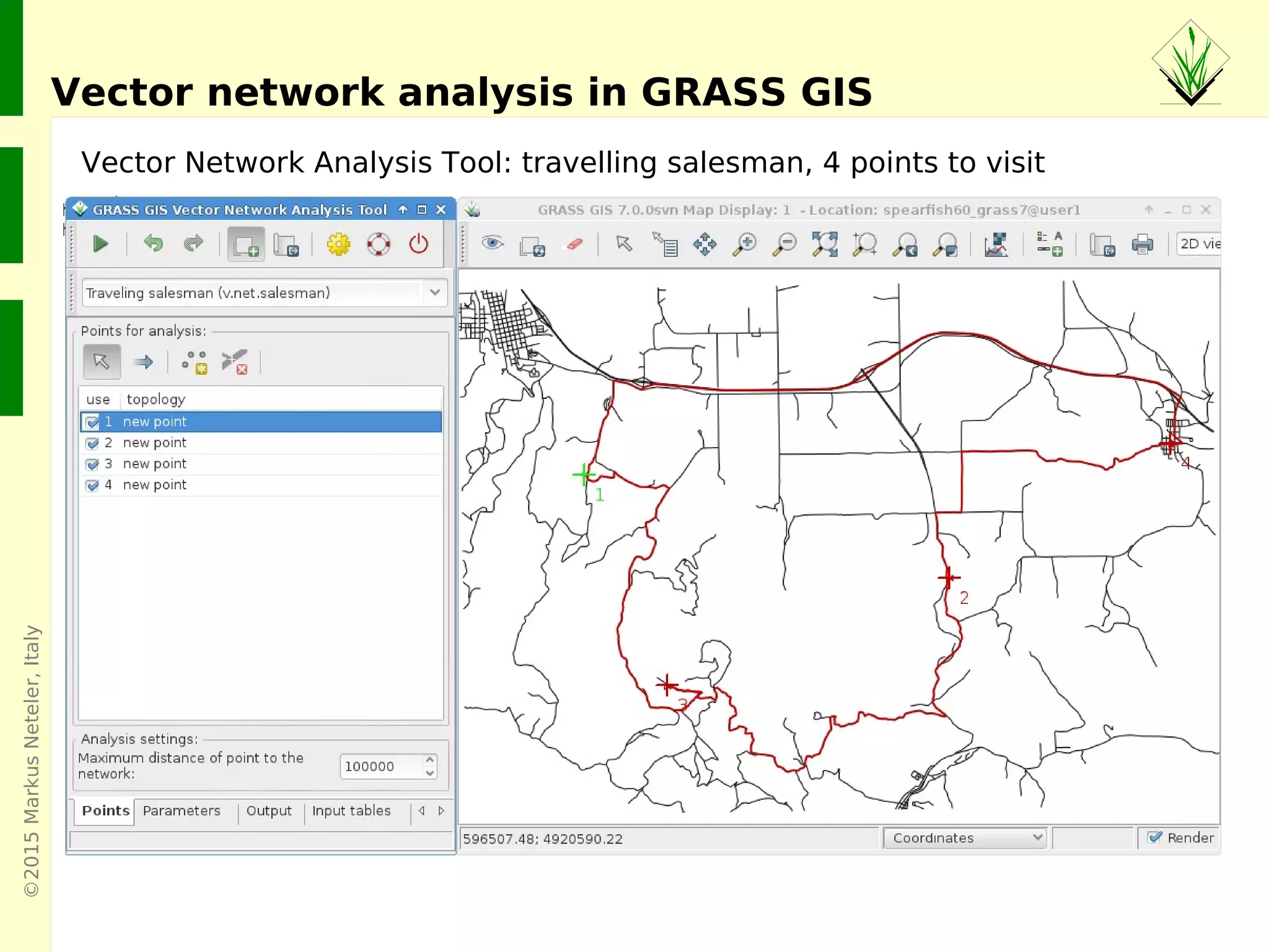The image size is (1269, 952).
Task: Switch to the Output tab
Action: [268, 811]
